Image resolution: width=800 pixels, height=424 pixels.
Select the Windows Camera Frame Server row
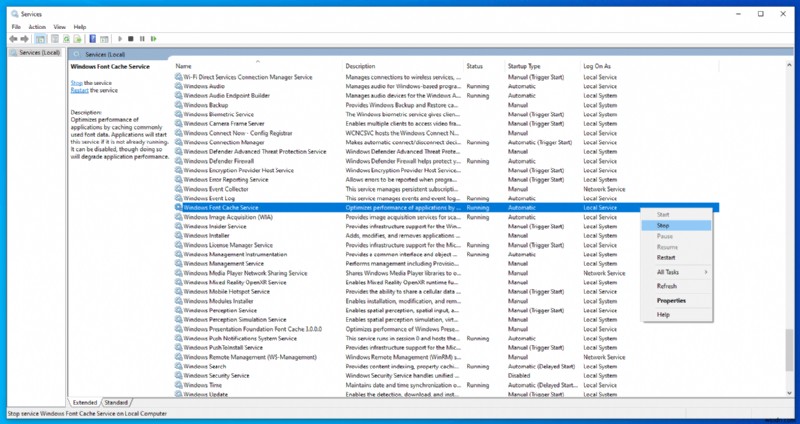(x=446, y=123)
